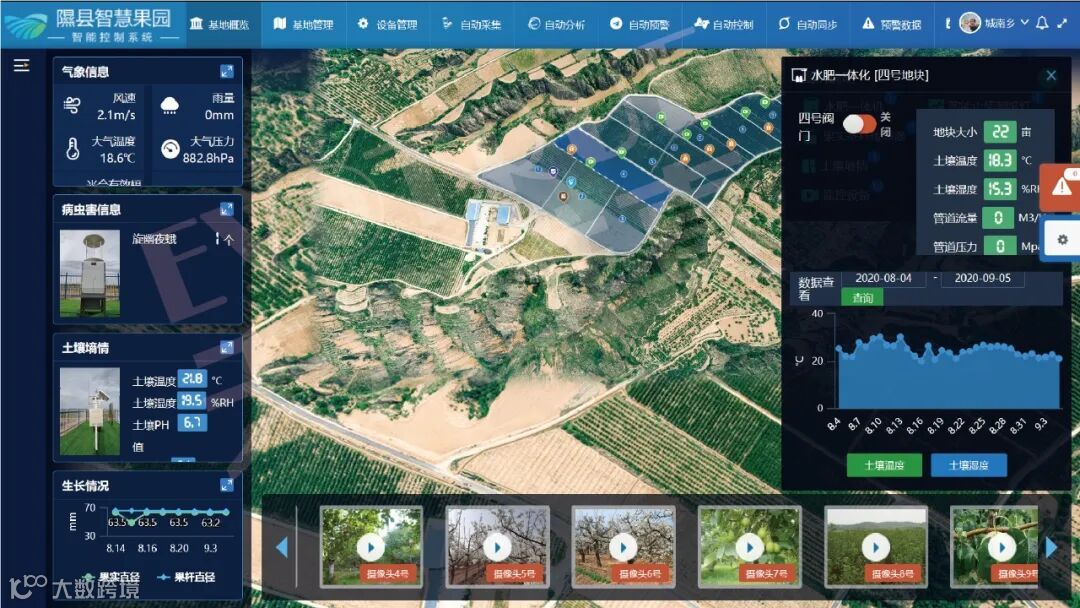Click the 水肥一体化 panel title icon

[799, 75]
